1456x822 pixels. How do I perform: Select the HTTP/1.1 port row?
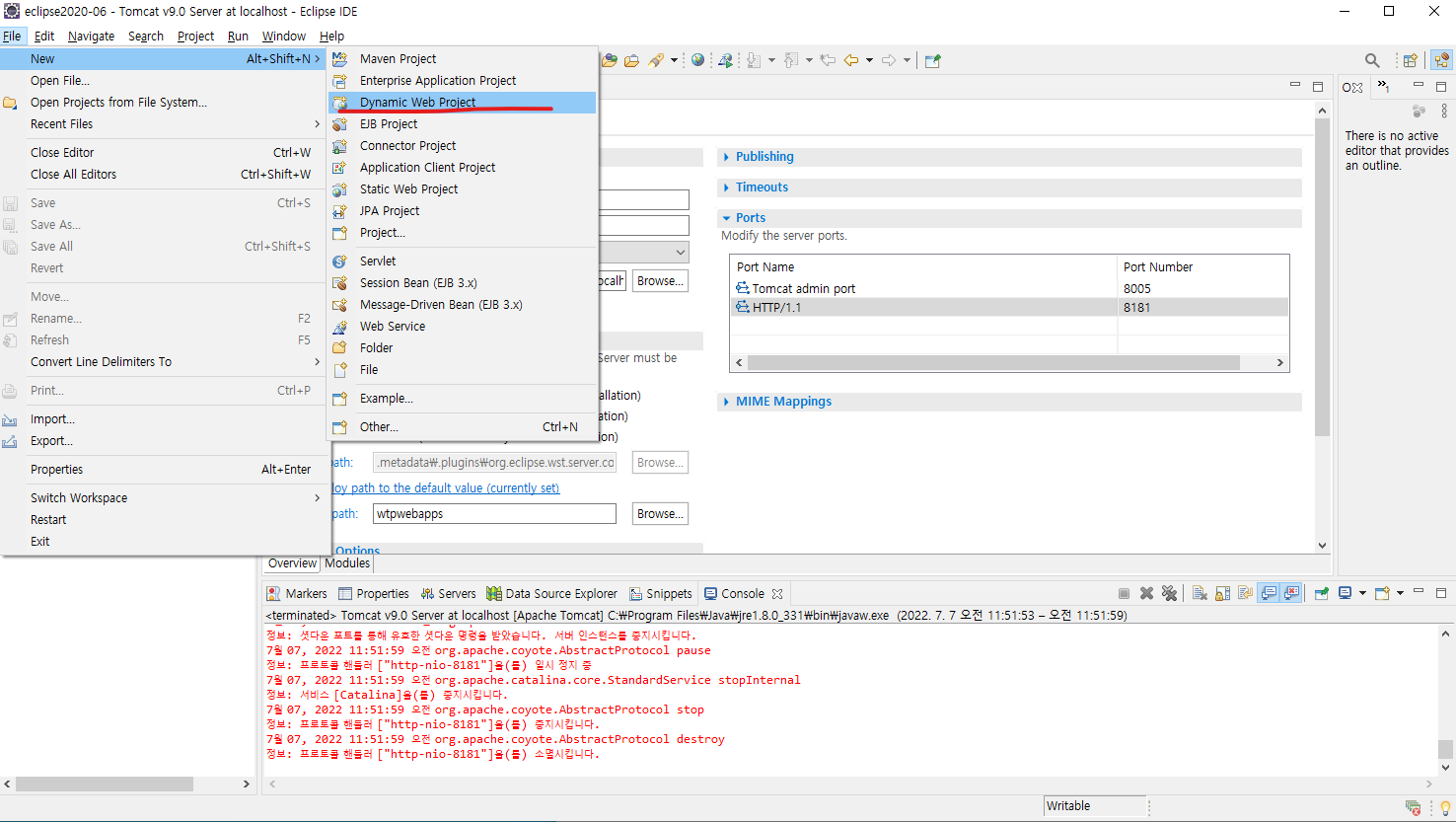click(1010, 308)
